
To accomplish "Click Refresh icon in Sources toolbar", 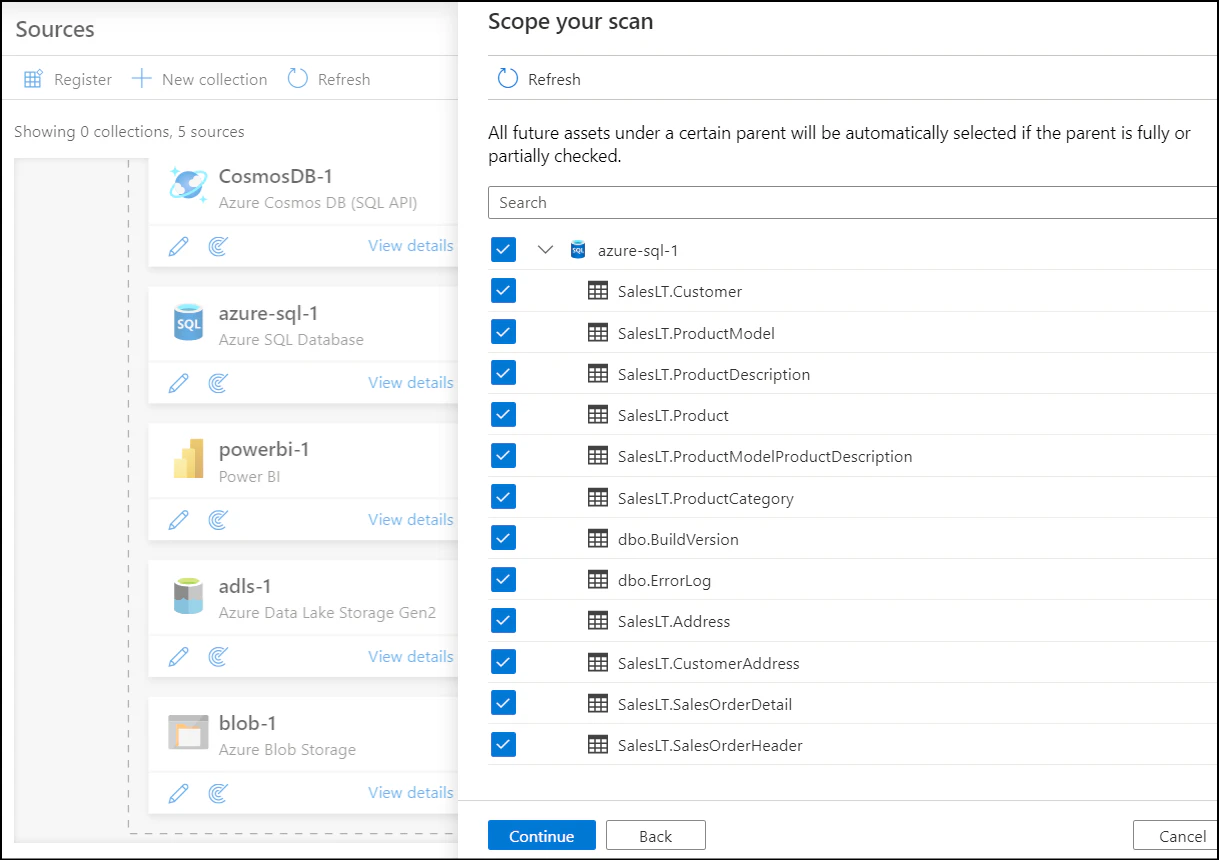I will coord(297,78).
